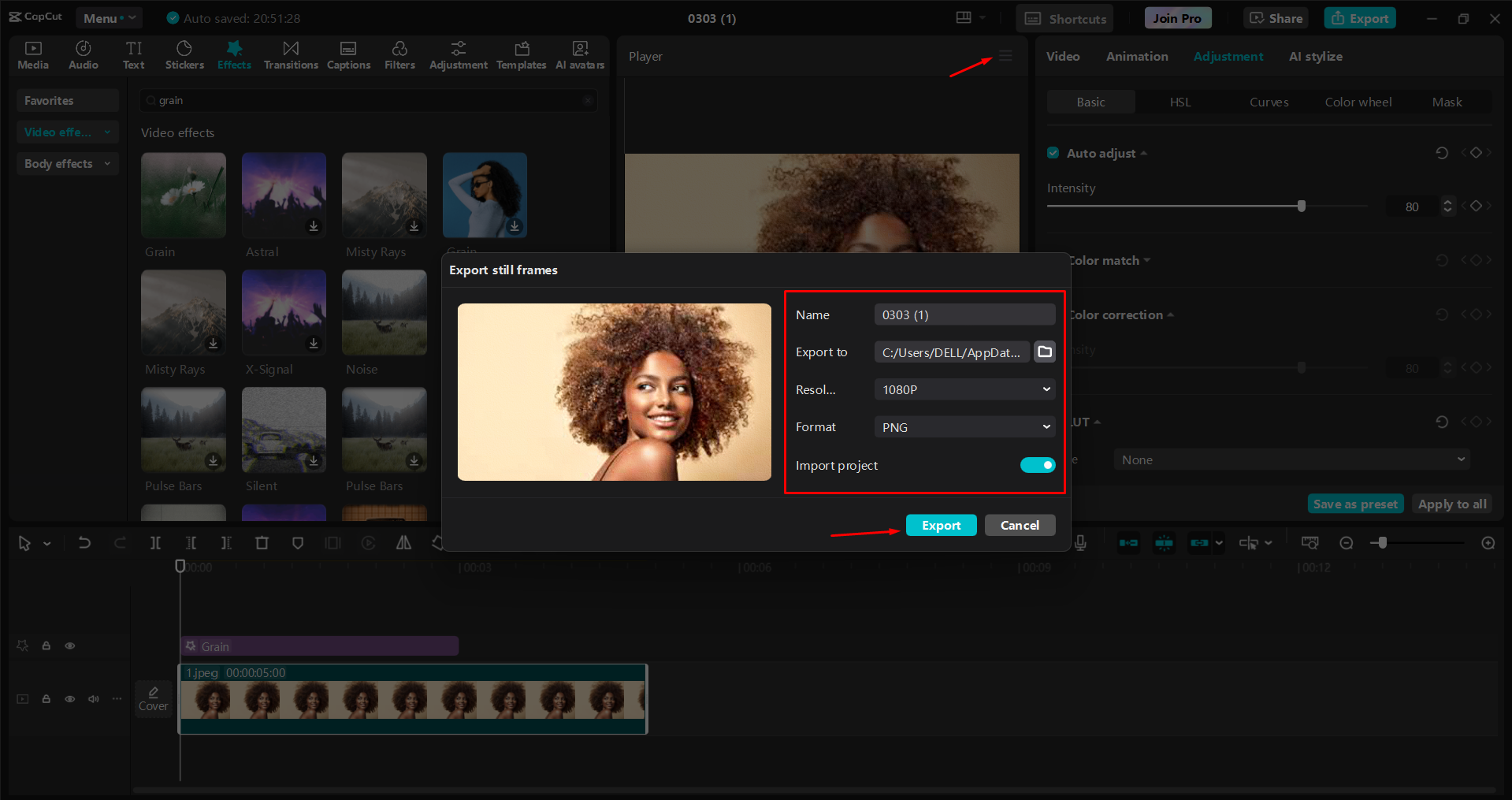Open the Menu dropdown in top bar

[x=108, y=17]
